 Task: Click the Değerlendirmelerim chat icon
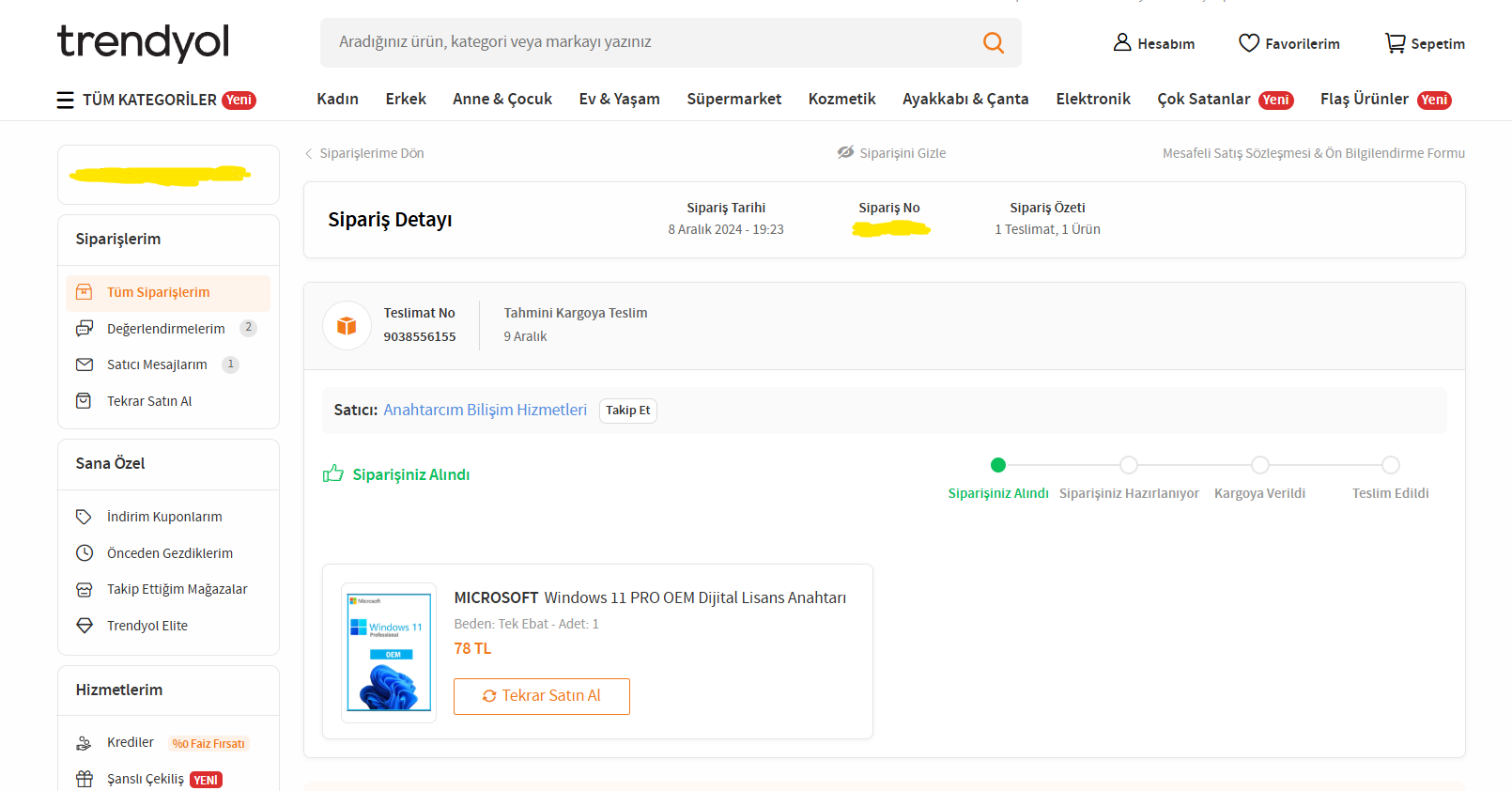point(85,328)
